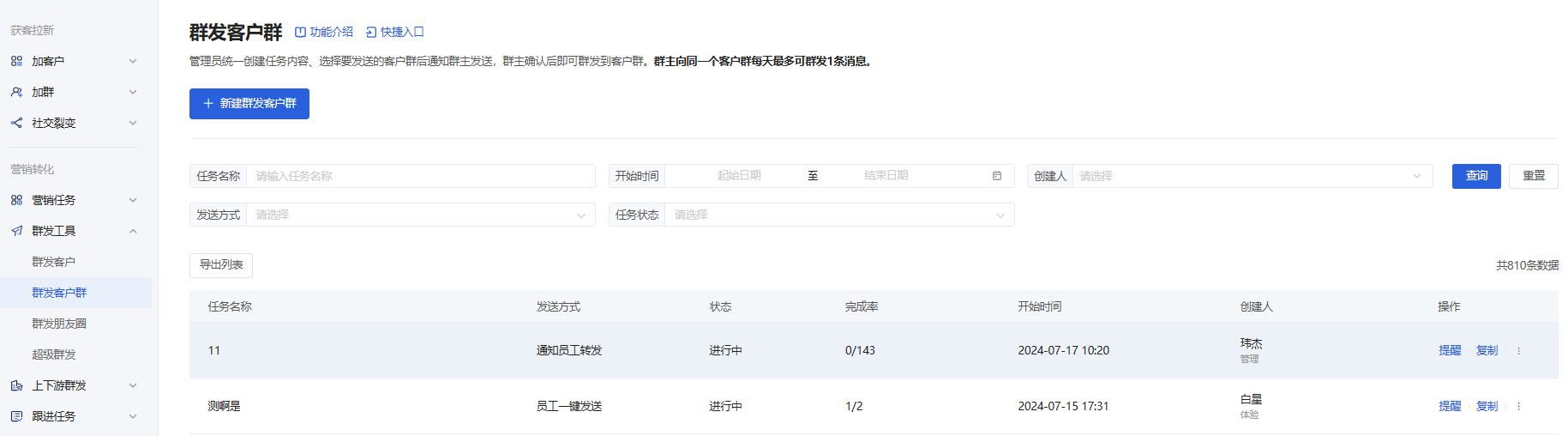The height and width of the screenshot is (436, 1568).
Task: Expand the 跟进任务 menu chevron
Action: coord(133,416)
